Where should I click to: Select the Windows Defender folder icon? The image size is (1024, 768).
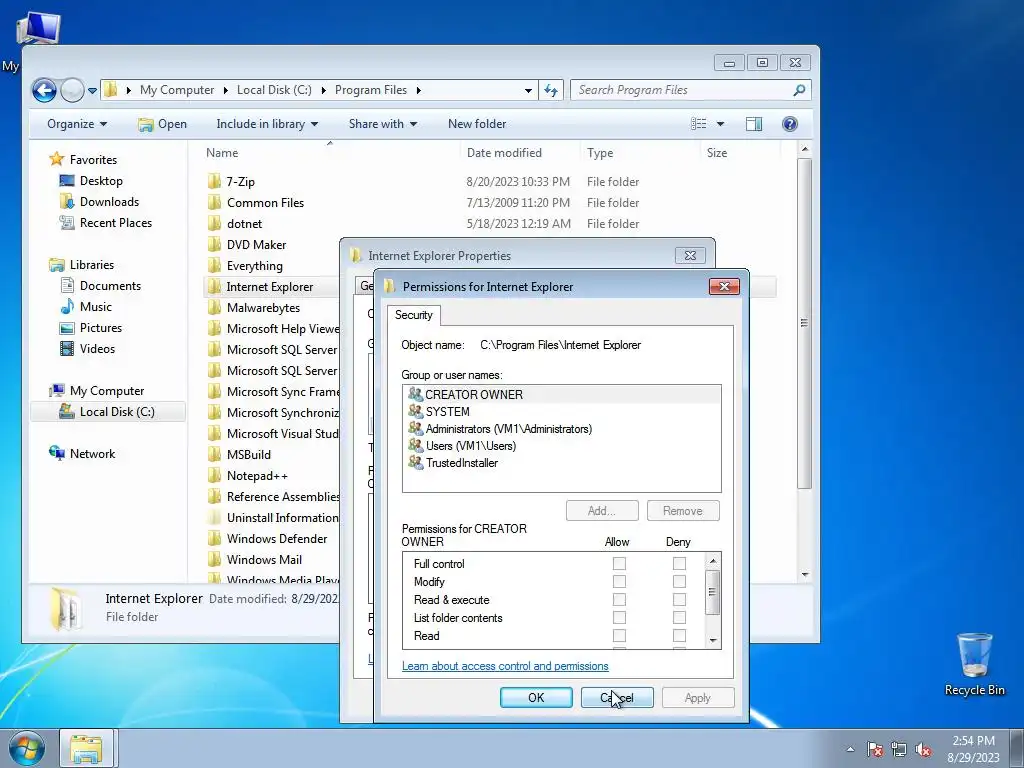coord(214,538)
